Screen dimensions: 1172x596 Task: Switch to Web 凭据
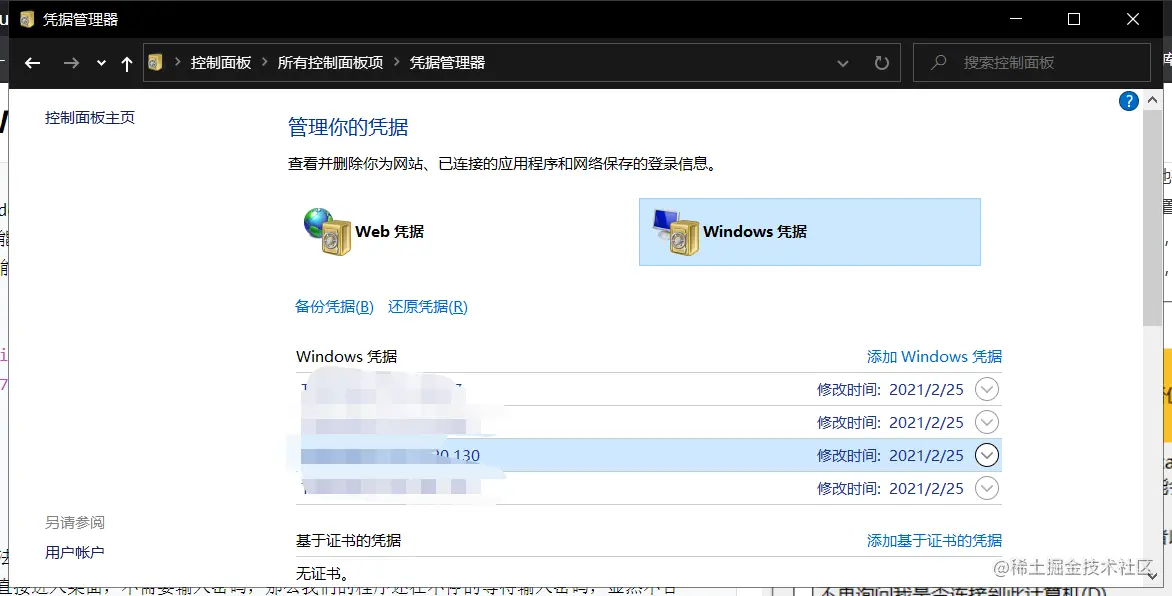(365, 232)
